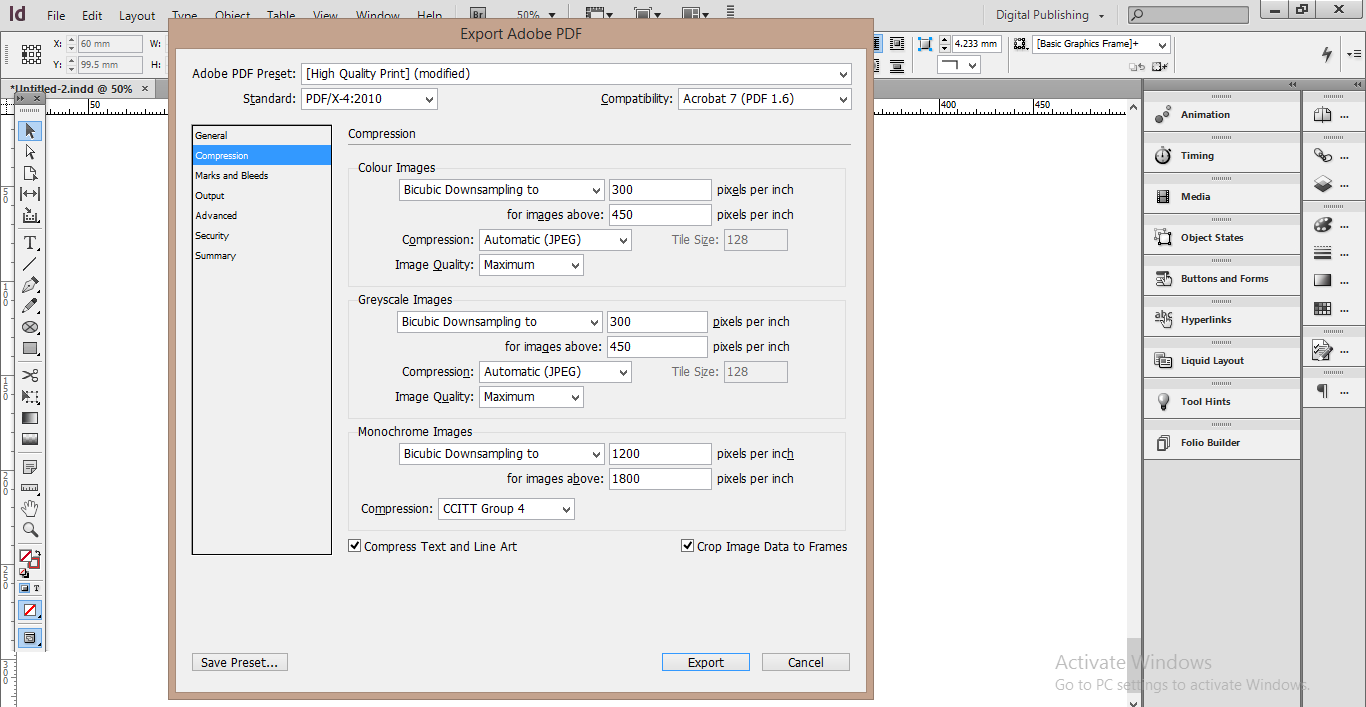Screen dimensions: 1366x707
Task: Uncheck Crop Image Data to Frames
Action: click(x=687, y=546)
